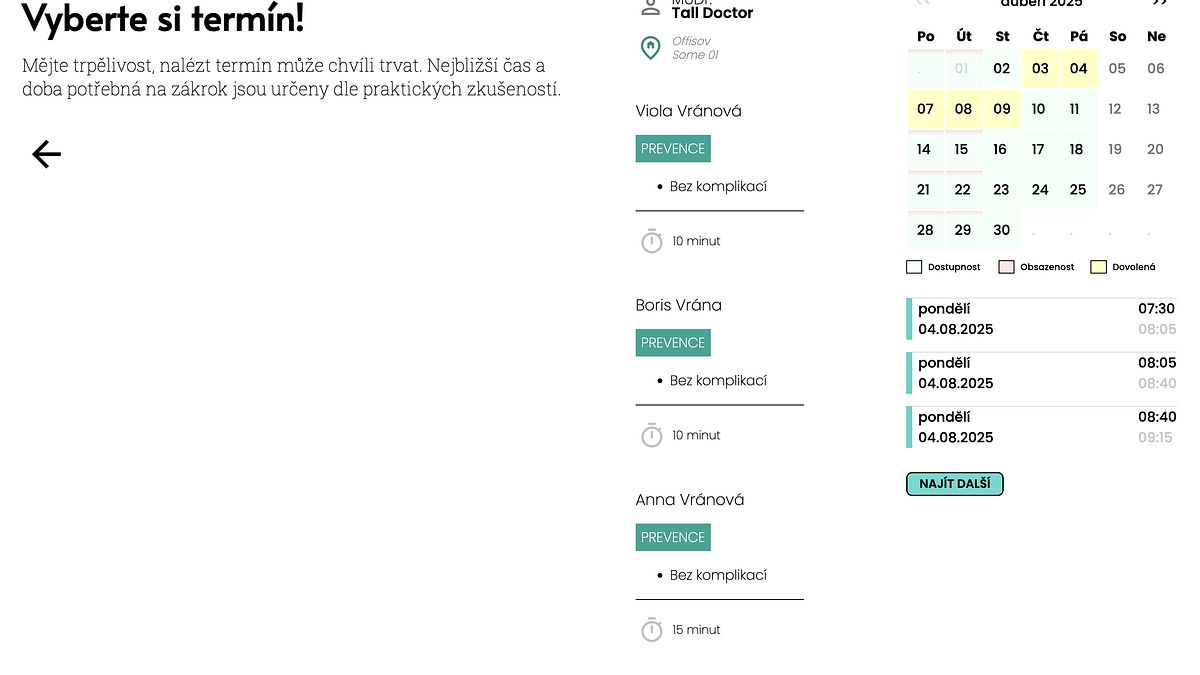This screenshot has height=675, width=1200.
Task: Select the 08:05 Monday appointment slot
Action: click(1041, 373)
